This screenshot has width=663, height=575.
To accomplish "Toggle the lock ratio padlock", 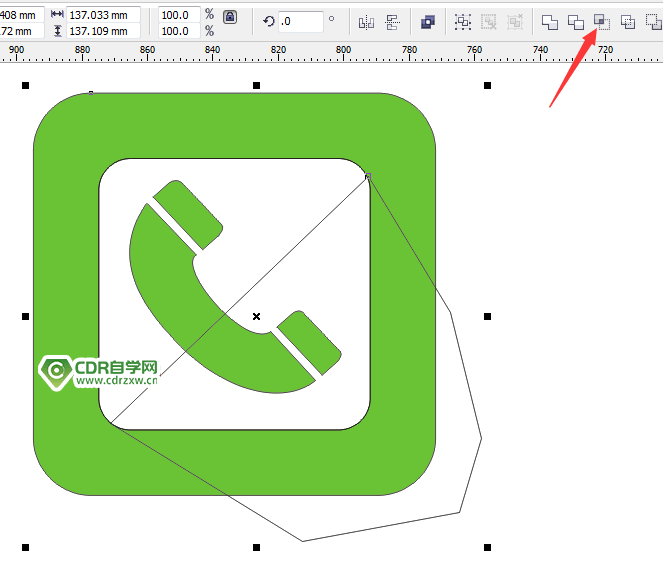I will [230, 17].
